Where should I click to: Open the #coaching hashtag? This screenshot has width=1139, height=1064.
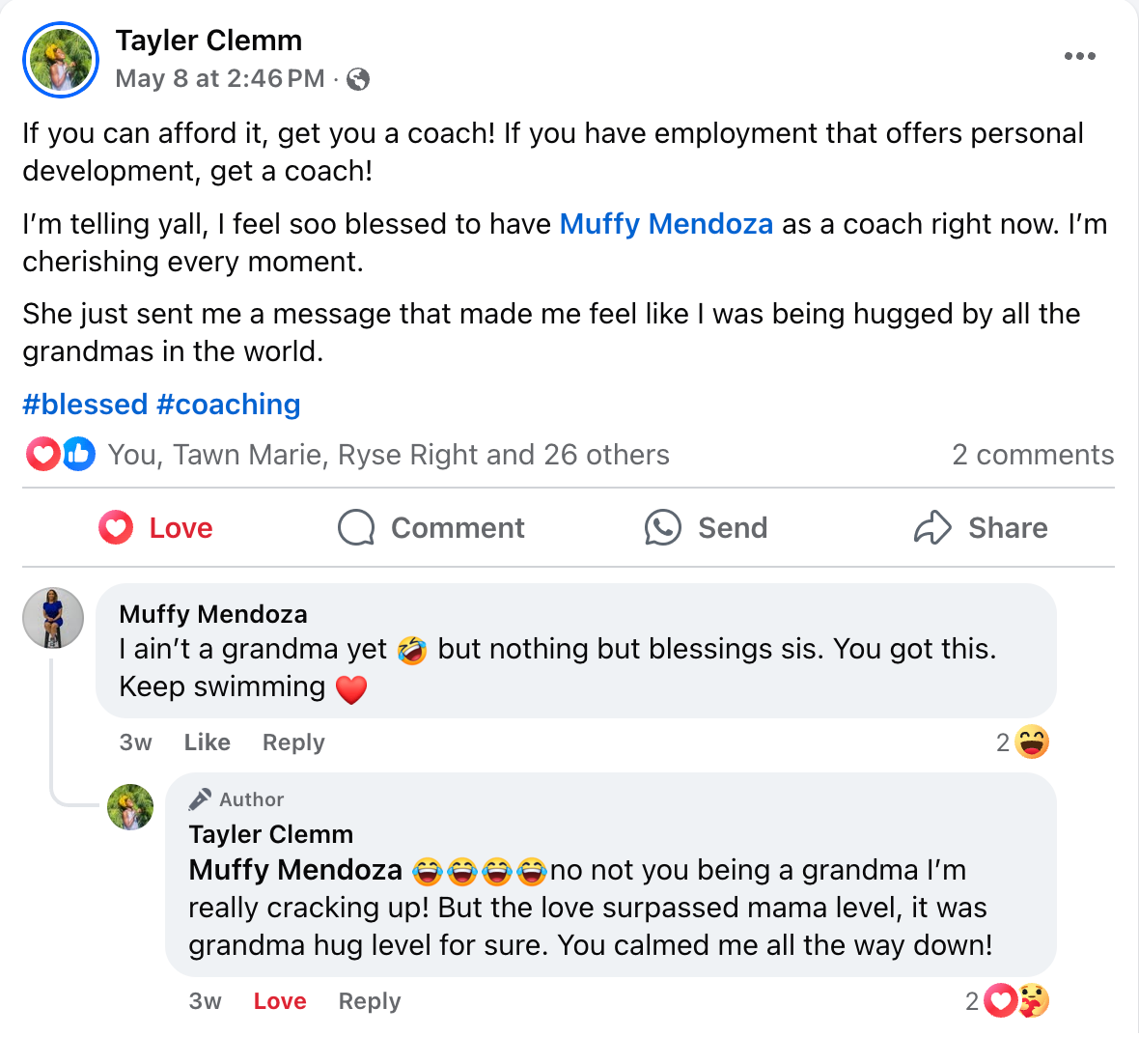click(x=229, y=405)
